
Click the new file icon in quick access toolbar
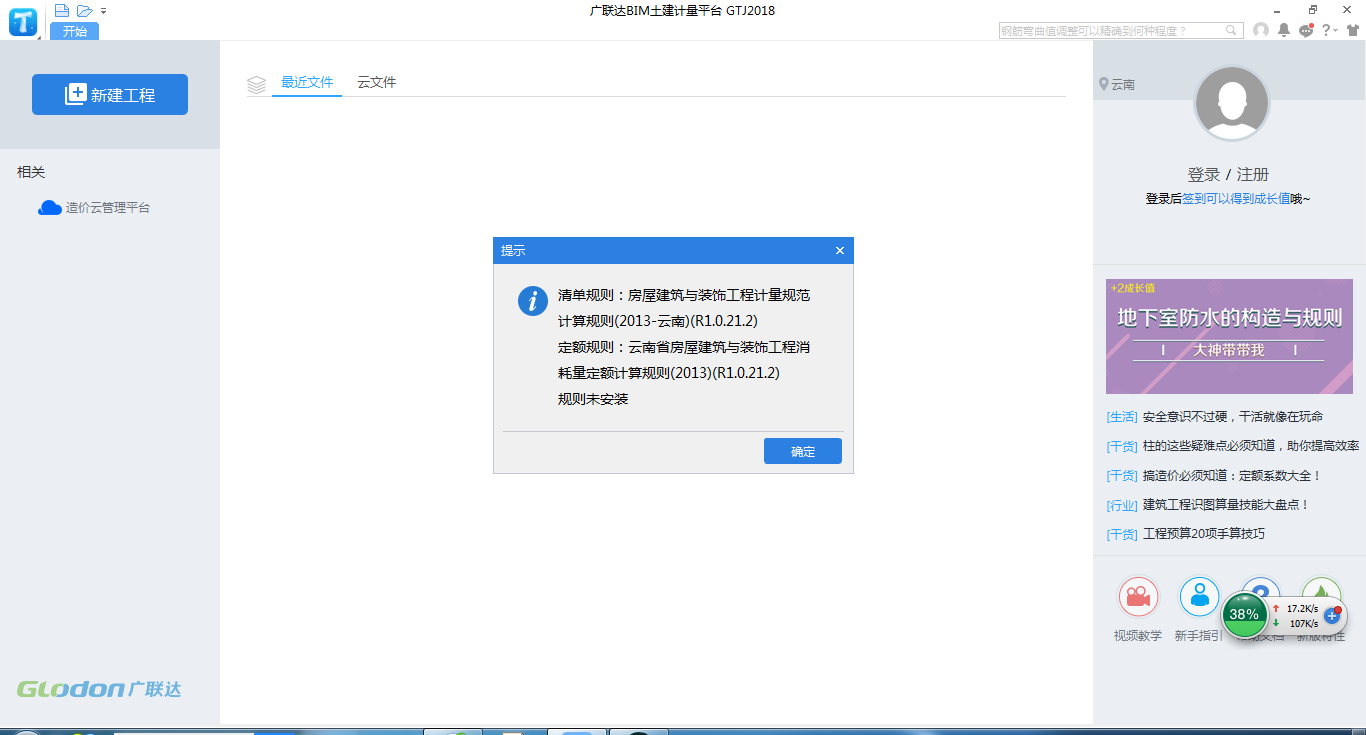tap(62, 10)
